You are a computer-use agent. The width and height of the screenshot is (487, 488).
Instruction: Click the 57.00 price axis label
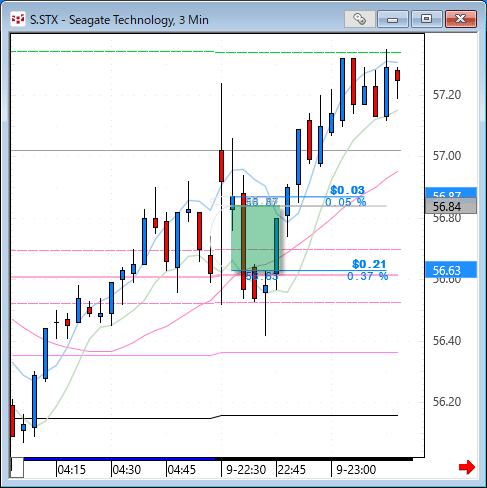coord(447,156)
